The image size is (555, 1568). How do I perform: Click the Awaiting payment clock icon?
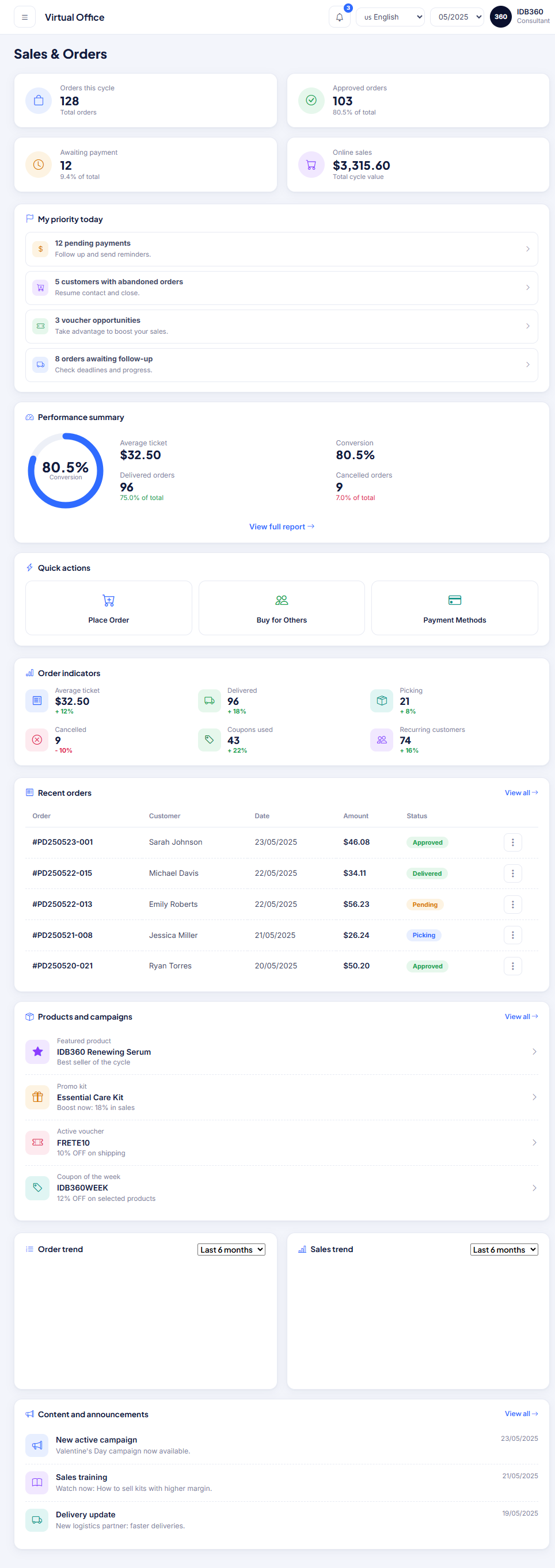(39, 165)
